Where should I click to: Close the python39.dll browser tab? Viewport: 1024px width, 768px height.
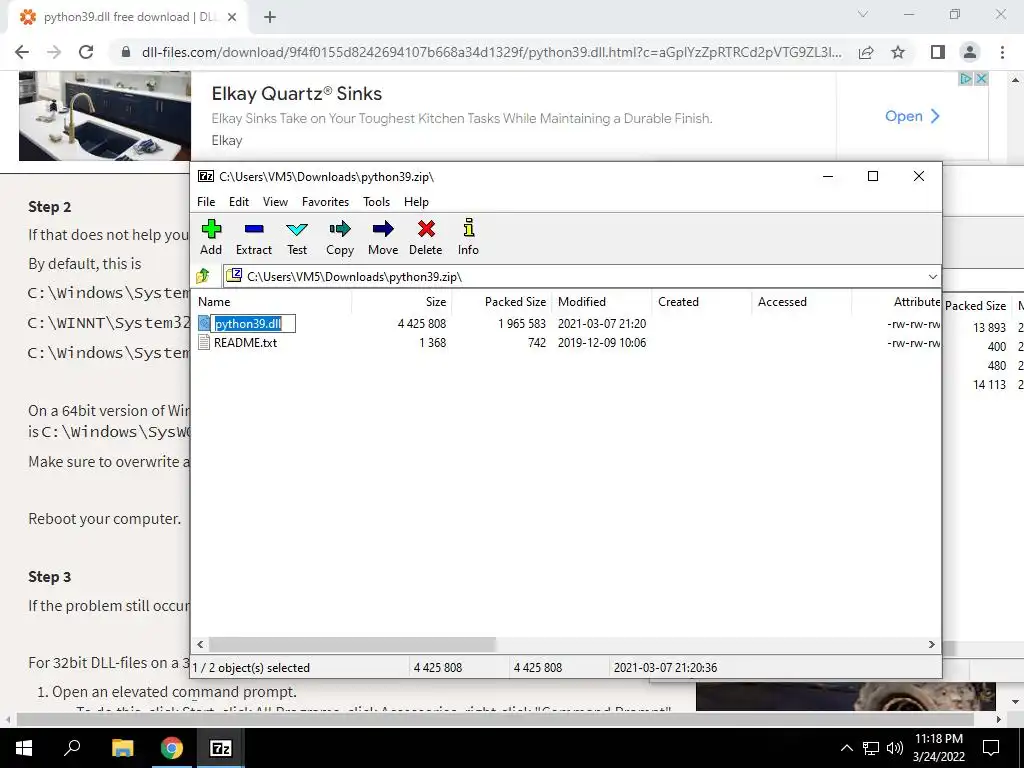coord(232,18)
